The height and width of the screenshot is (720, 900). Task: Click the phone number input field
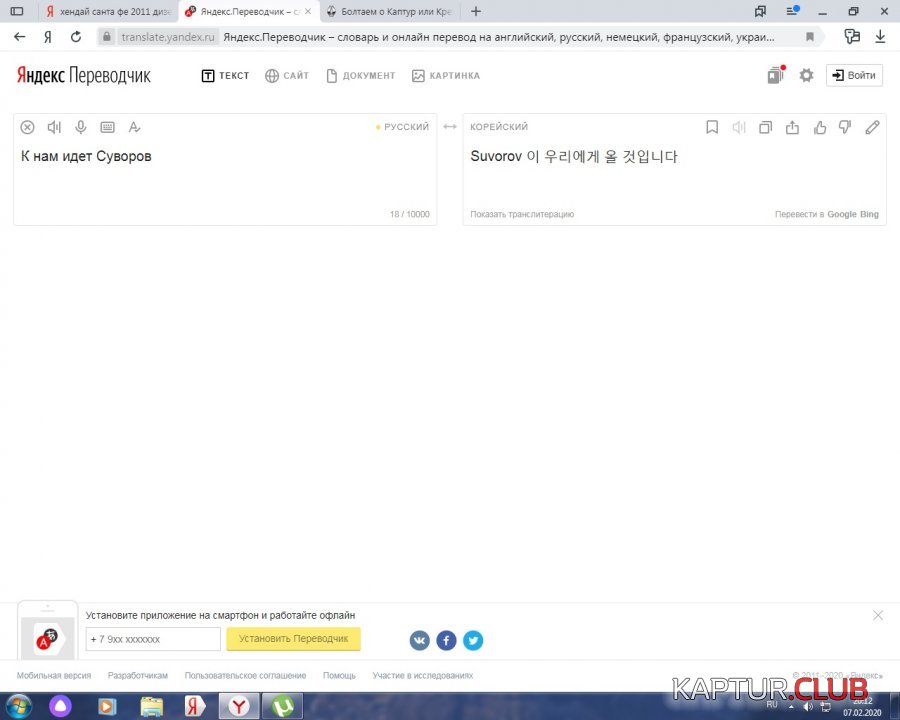pyautogui.click(x=153, y=639)
